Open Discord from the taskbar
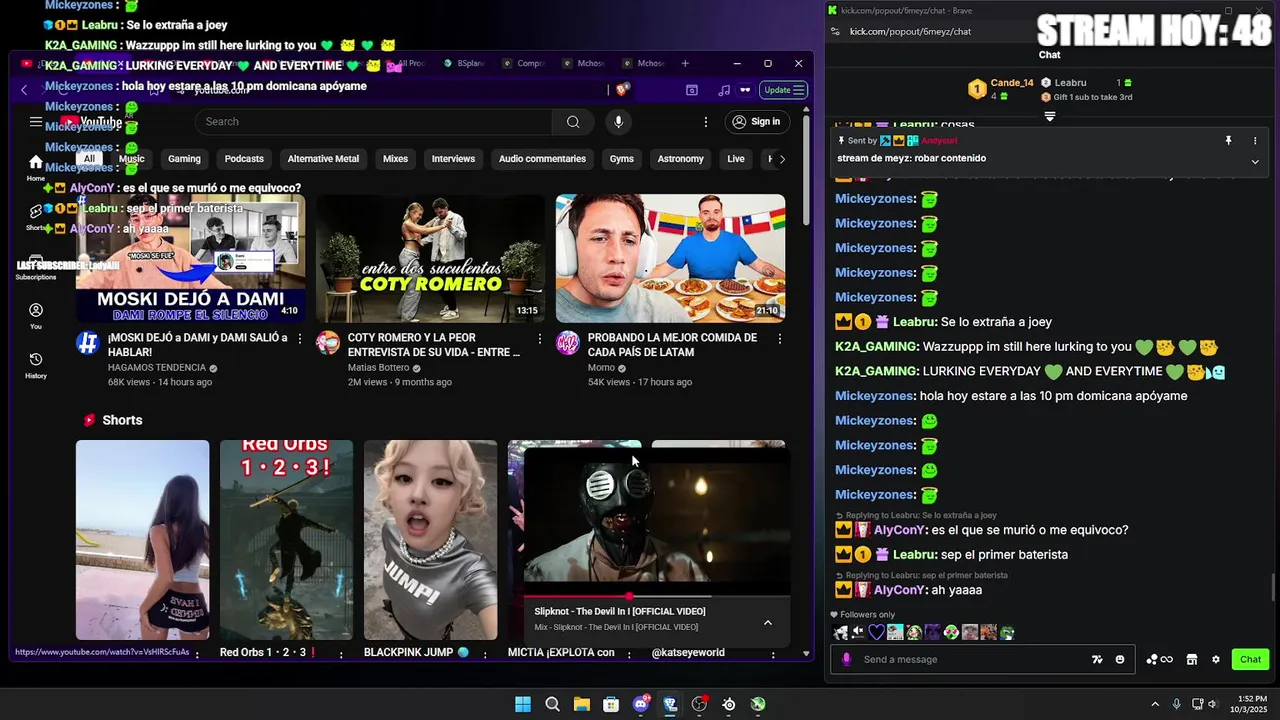 tap(641, 705)
